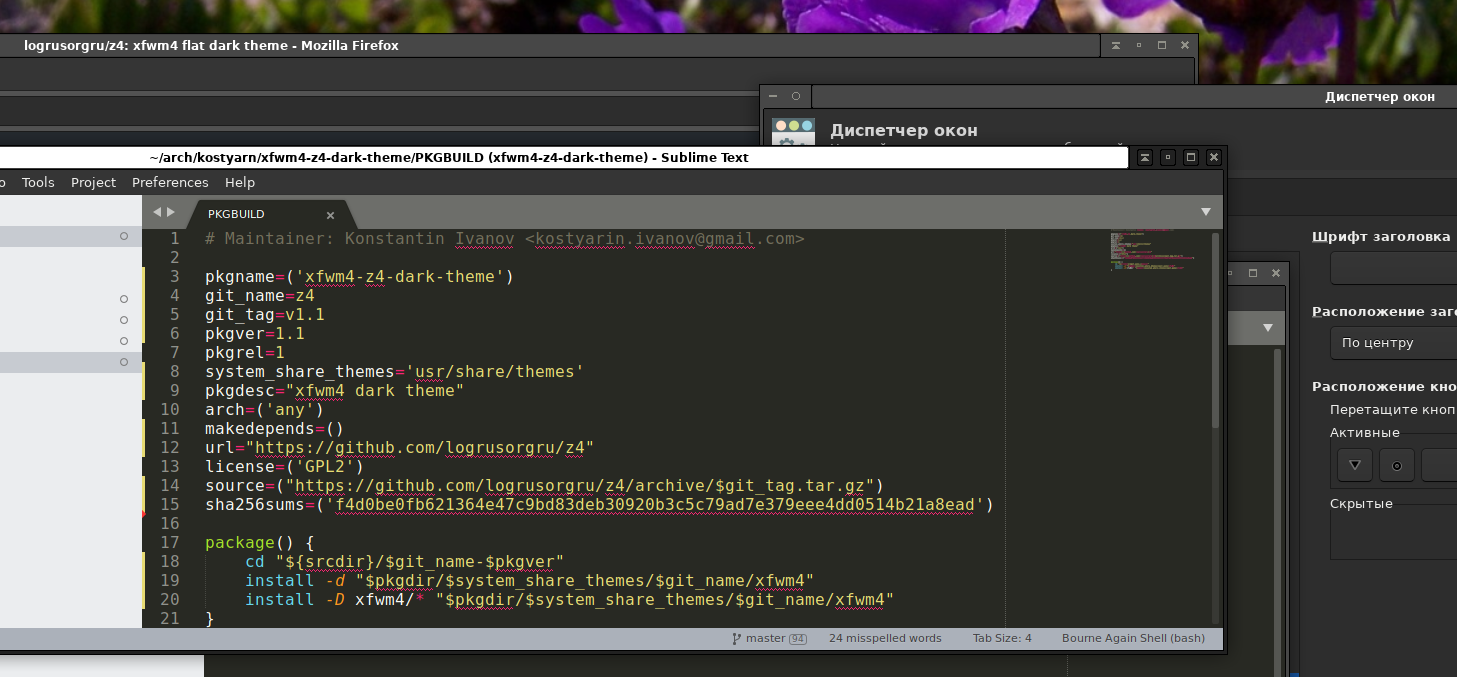Shade the Sublime Text window (roll-up icon)
This screenshot has width=1457, height=677.
pyautogui.click(x=1145, y=157)
